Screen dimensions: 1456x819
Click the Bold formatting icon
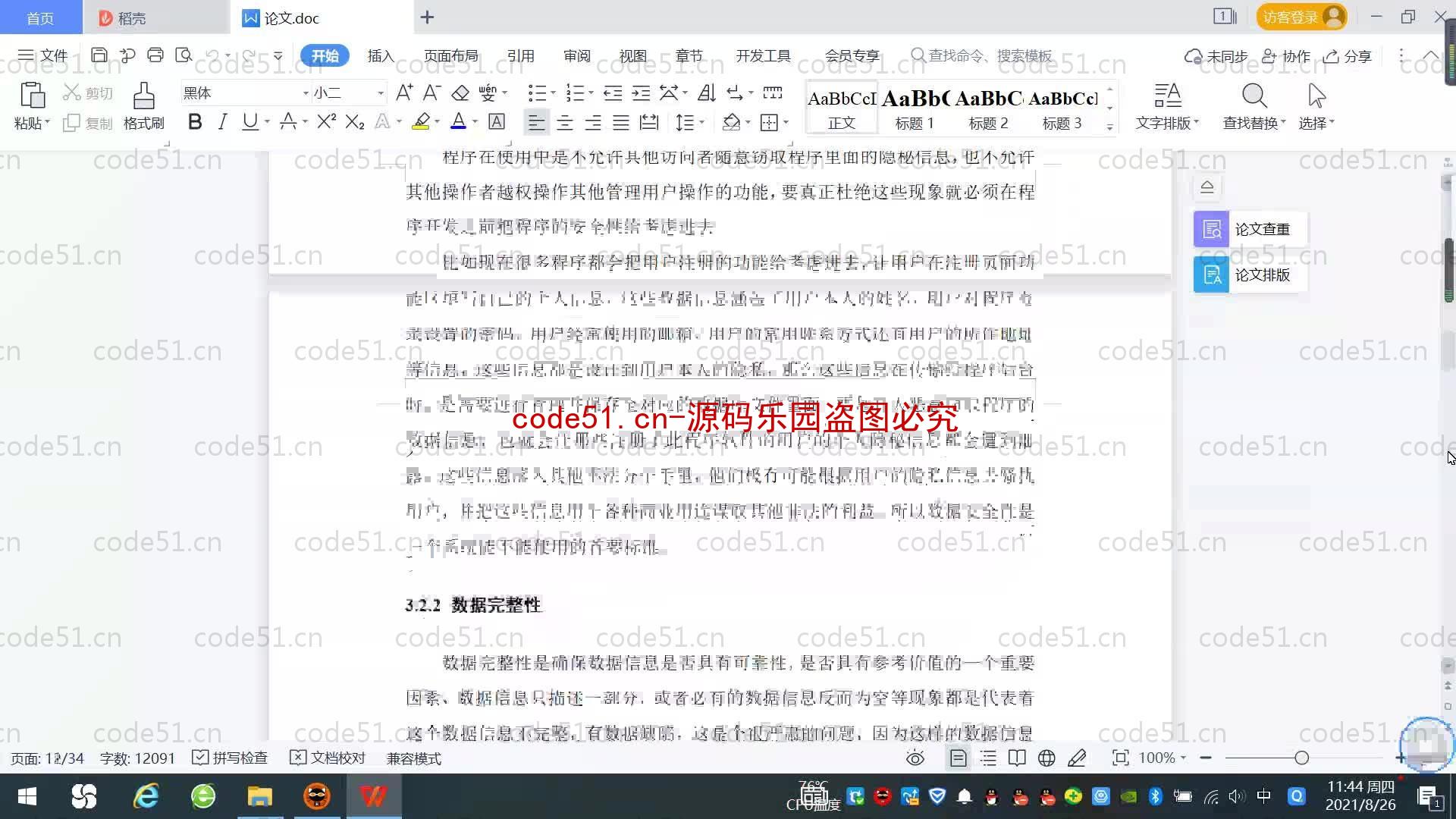click(x=194, y=122)
